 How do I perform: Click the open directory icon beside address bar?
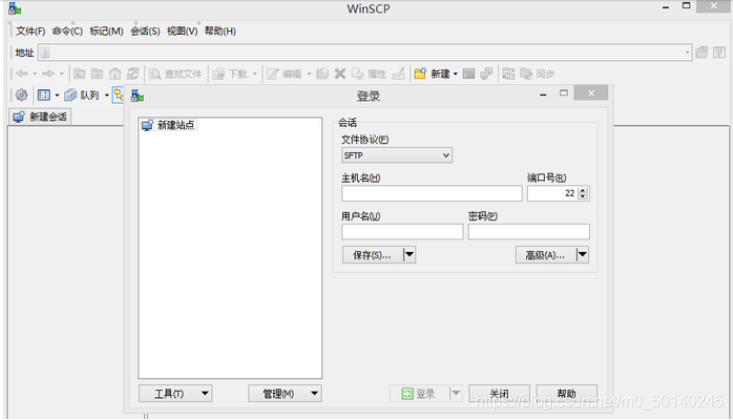click(x=701, y=52)
